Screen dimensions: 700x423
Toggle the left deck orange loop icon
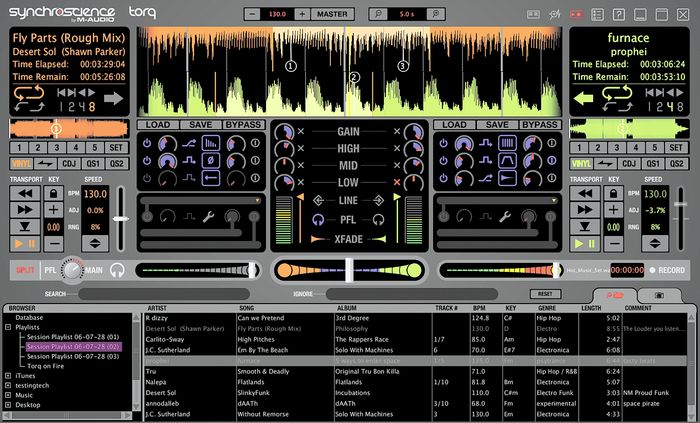click(29, 93)
